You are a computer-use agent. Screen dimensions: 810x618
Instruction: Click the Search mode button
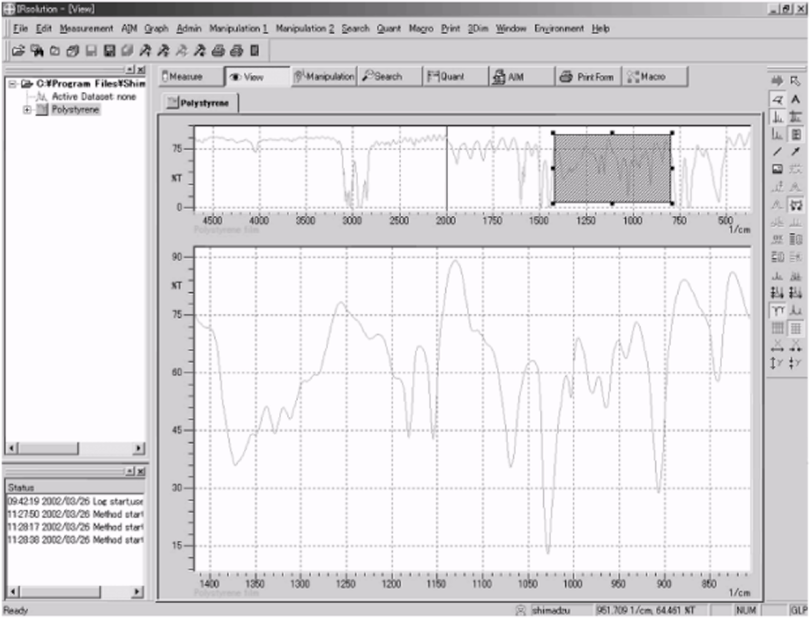390,76
